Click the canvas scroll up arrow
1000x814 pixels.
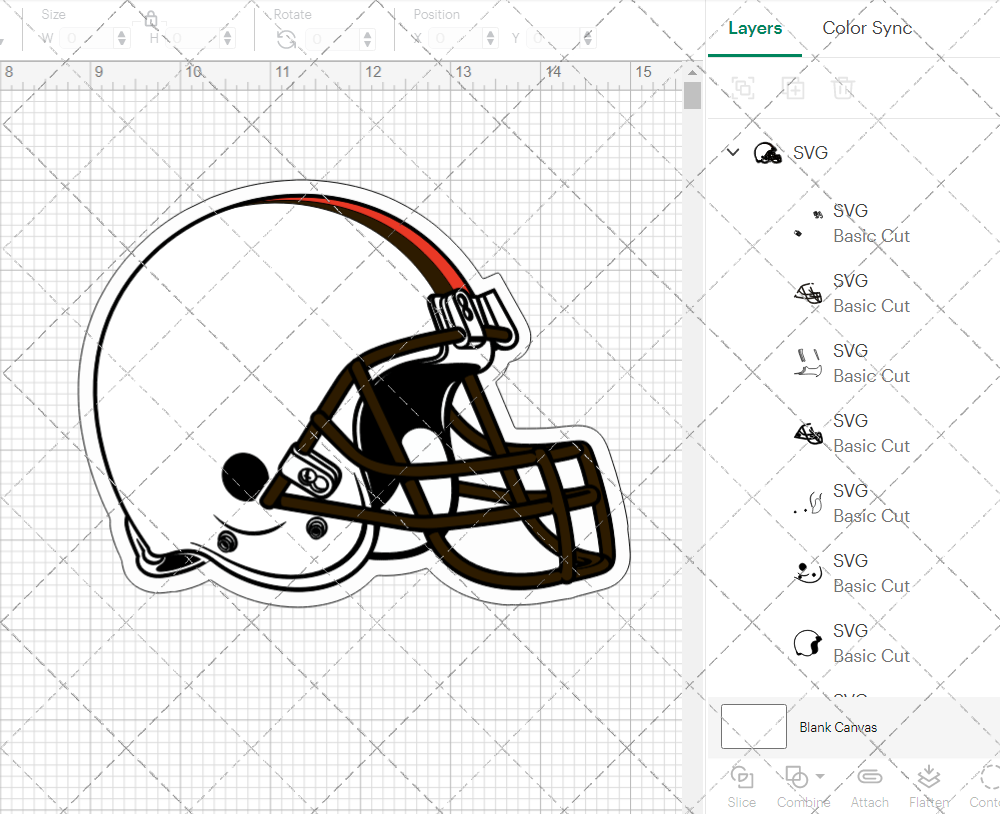coord(692,72)
